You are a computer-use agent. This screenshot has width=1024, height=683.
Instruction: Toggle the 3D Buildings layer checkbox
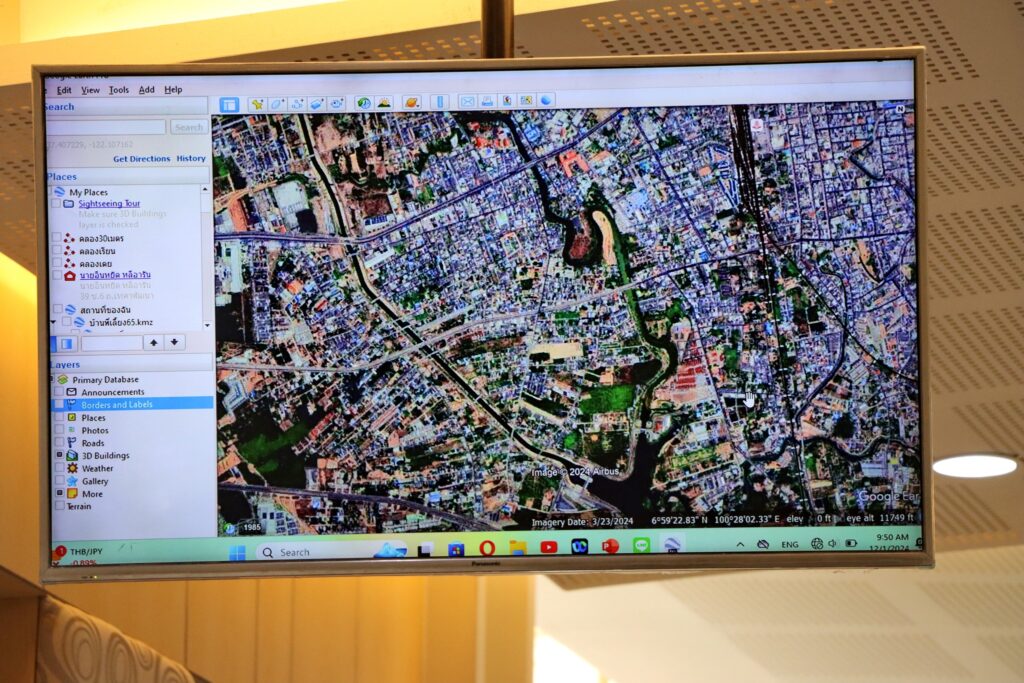pos(60,455)
